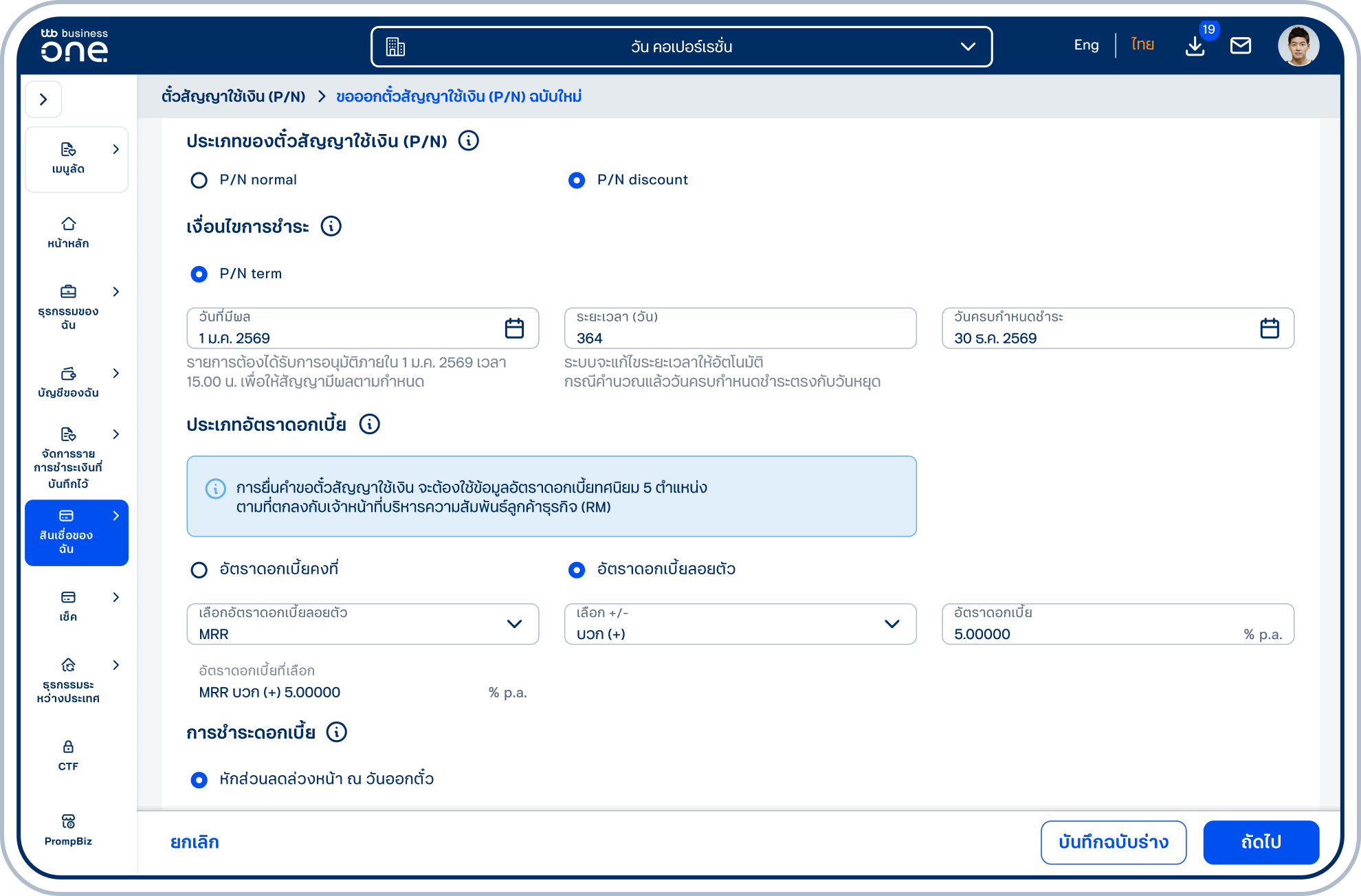Select the P/N term radio button
The width and height of the screenshot is (1361, 896).
(x=199, y=274)
